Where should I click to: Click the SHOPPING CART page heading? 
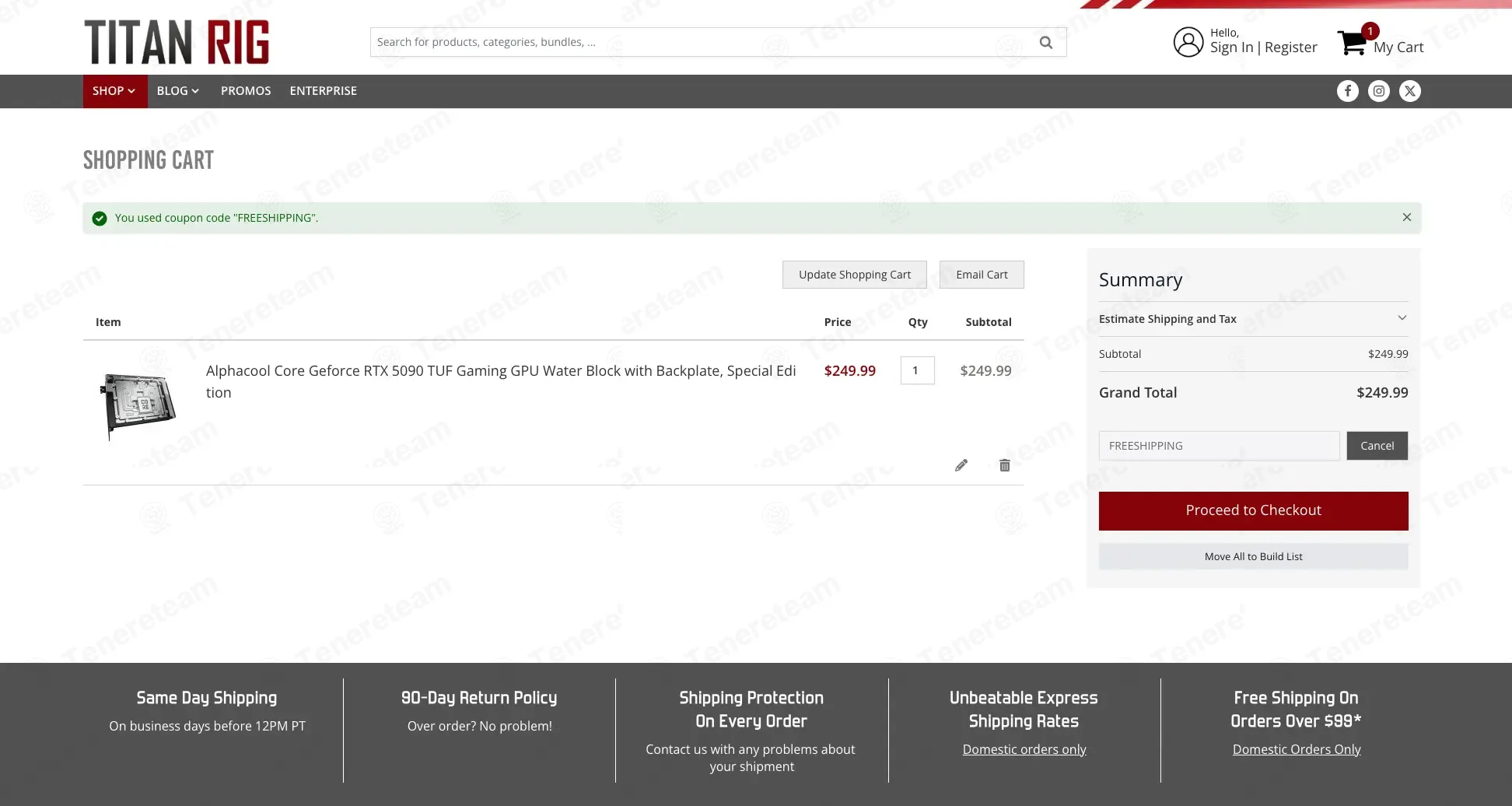(x=149, y=160)
